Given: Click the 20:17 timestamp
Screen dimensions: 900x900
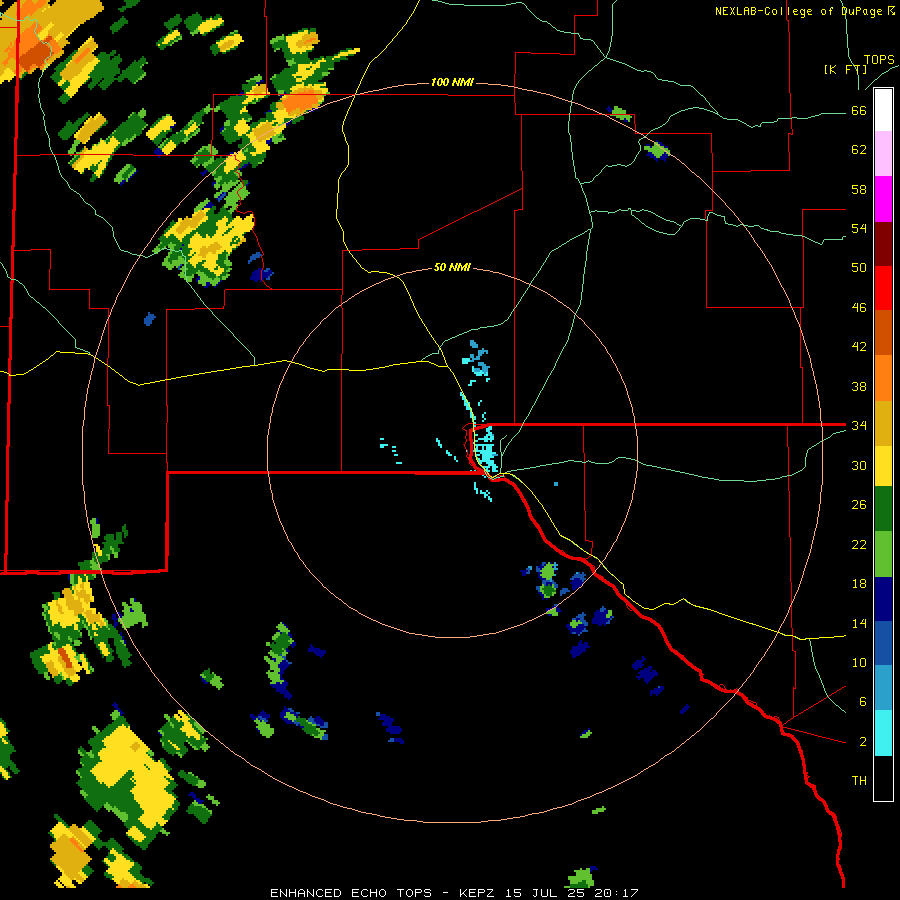Looking at the screenshot, I should point(617,893).
